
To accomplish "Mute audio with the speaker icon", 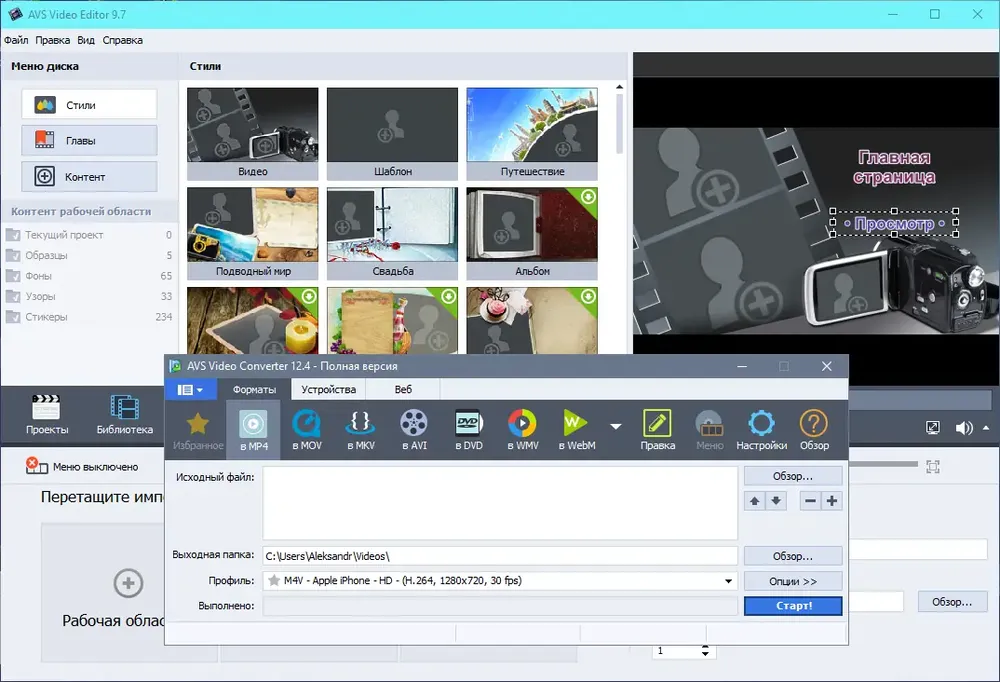I will coord(964,428).
